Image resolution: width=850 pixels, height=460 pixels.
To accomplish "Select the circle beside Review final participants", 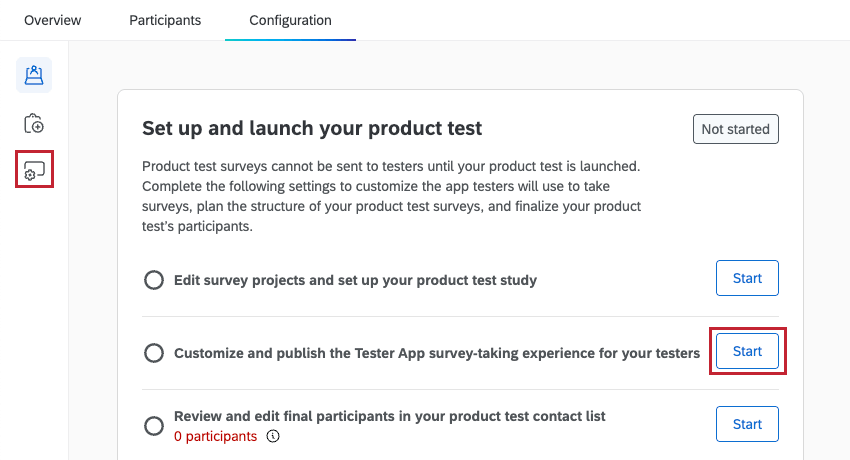I will pyautogui.click(x=154, y=426).
